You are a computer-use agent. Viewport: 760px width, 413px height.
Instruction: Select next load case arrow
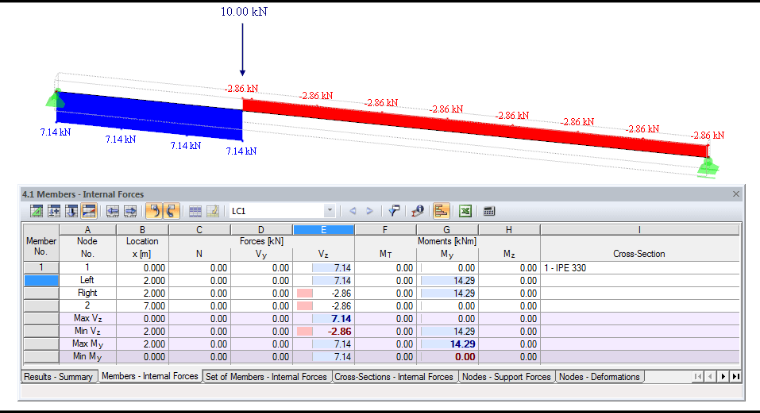[369, 211]
